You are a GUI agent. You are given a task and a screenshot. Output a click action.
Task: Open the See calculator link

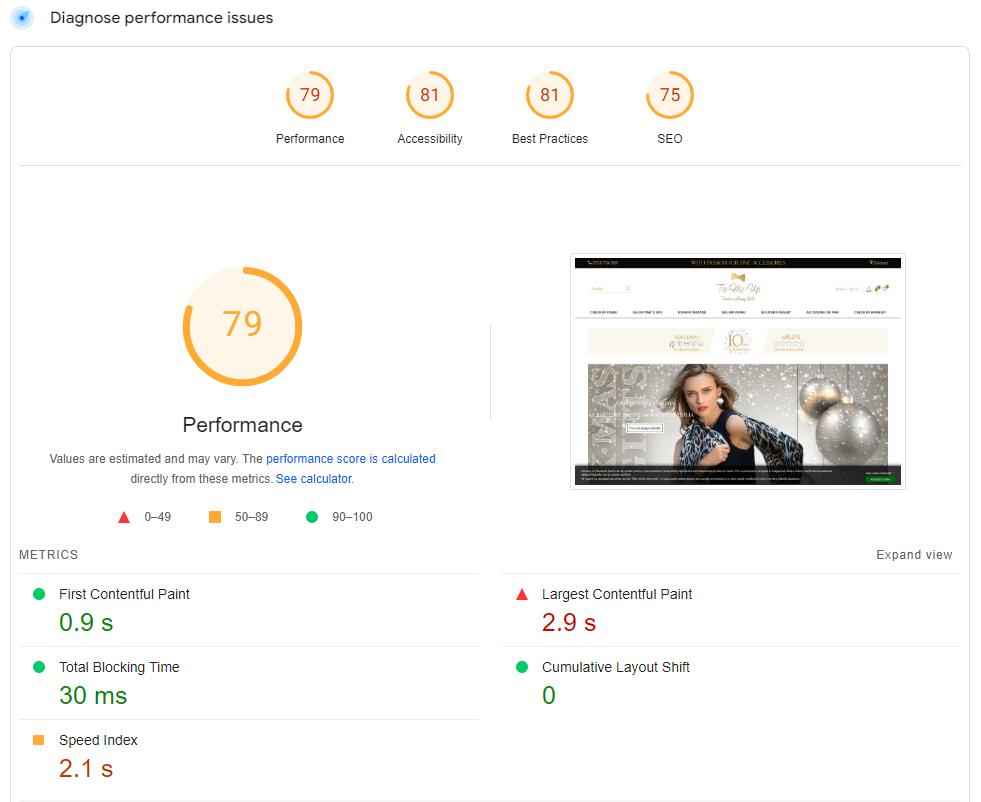pos(313,478)
